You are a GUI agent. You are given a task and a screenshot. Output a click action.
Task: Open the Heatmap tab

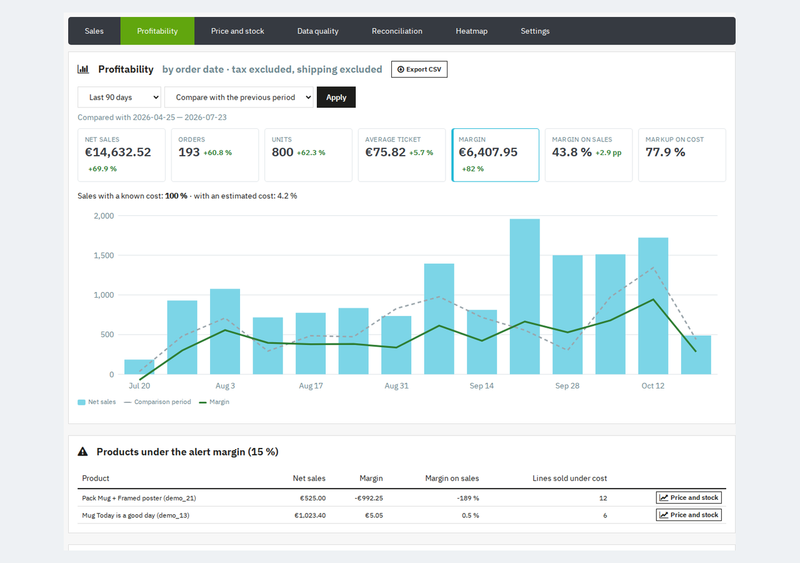pyautogui.click(x=471, y=31)
